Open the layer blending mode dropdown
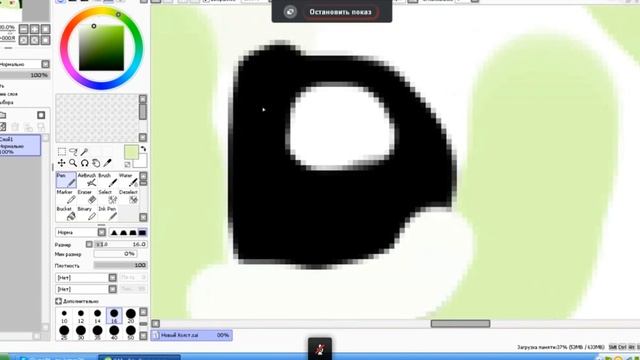The image size is (640, 360). click(24, 64)
